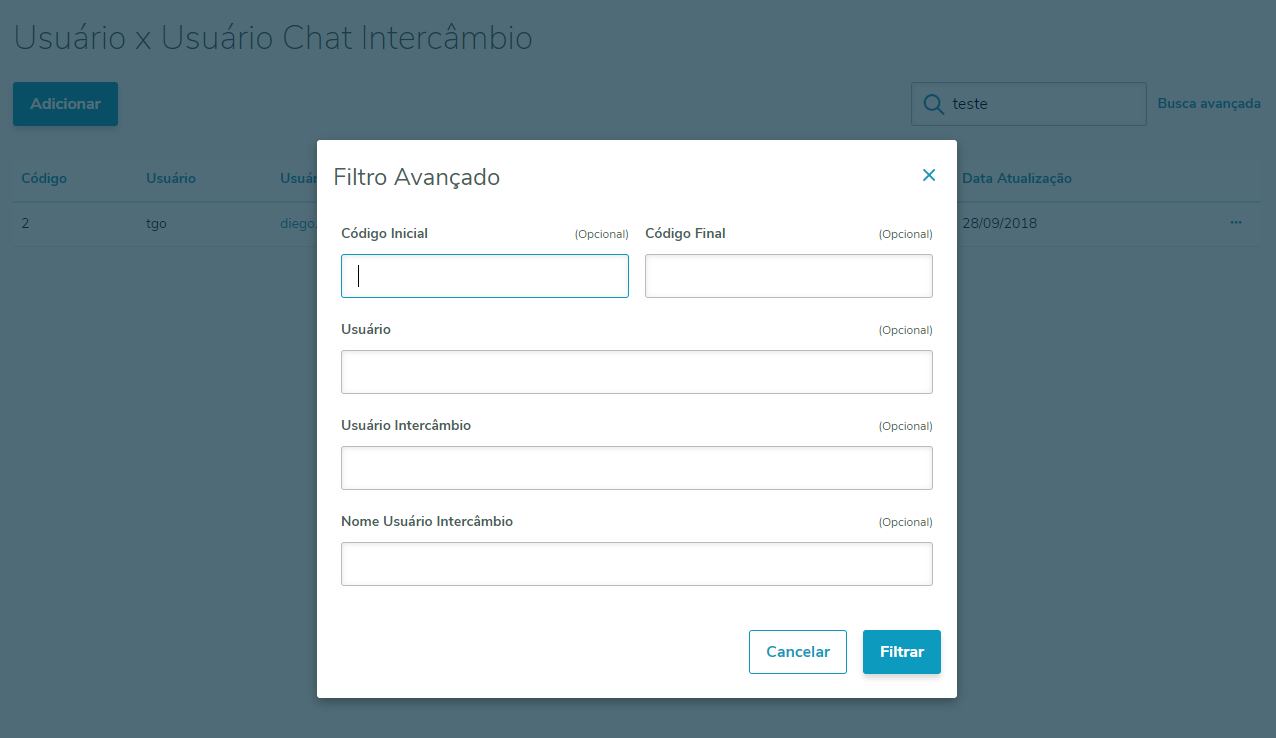Open the row actions three-dot menu

[x=1236, y=222]
